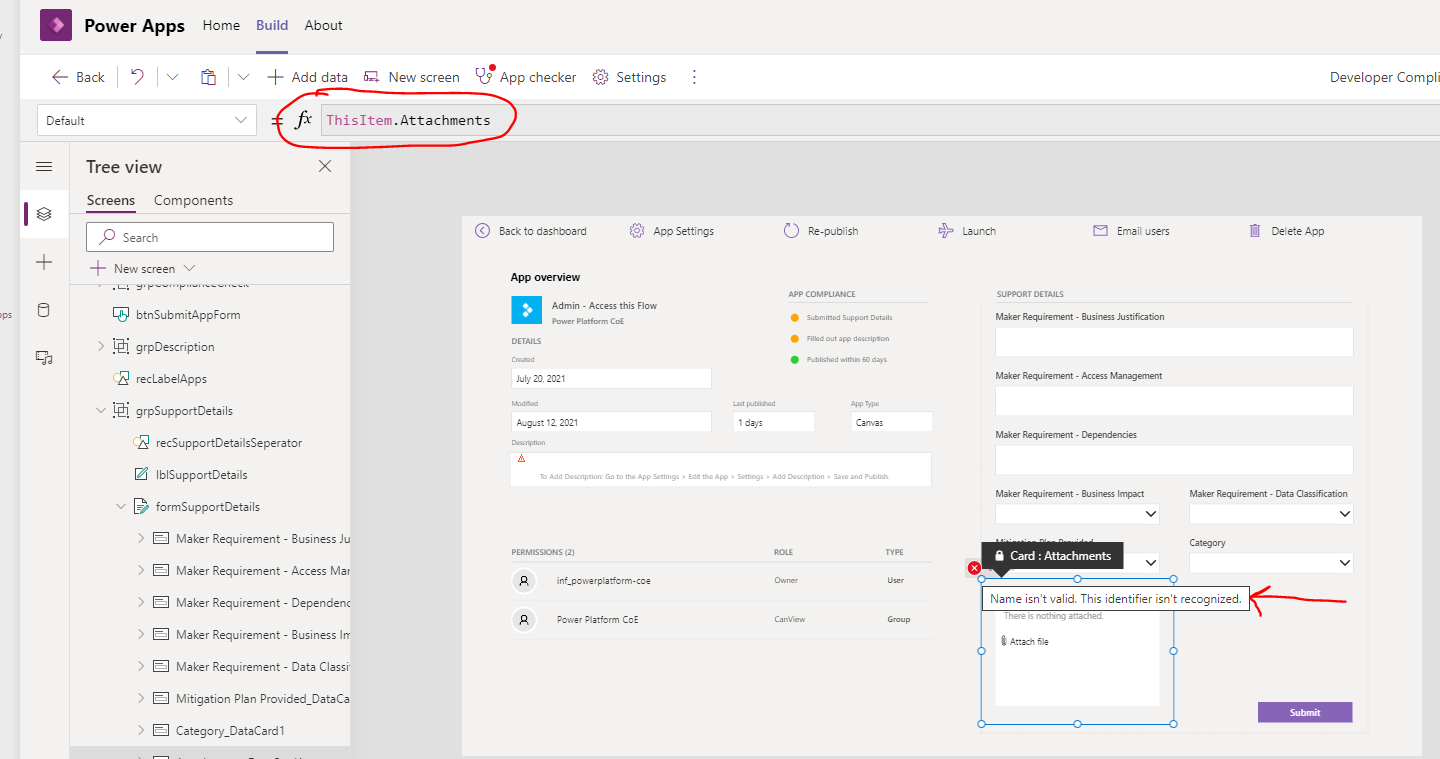Open the Insert plus icon in left rail
The image size is (1440, 759).
point(43,262)
